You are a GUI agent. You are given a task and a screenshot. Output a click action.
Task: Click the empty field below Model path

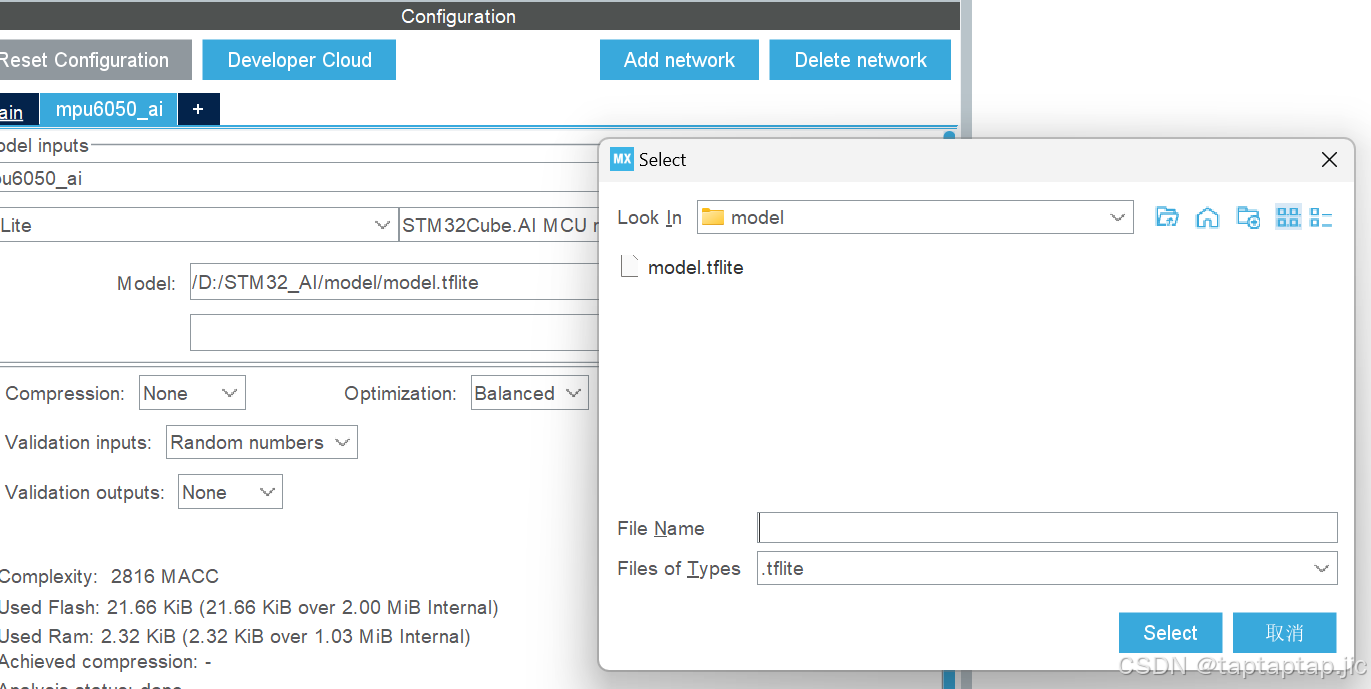[395, 332]
